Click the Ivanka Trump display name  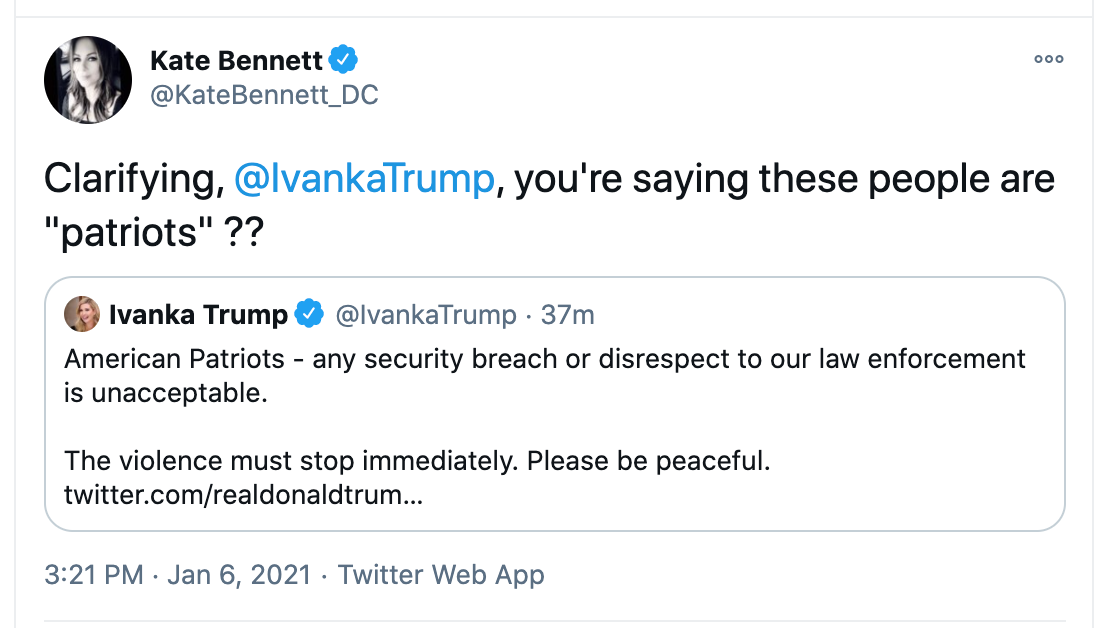(x=198, y=313)
